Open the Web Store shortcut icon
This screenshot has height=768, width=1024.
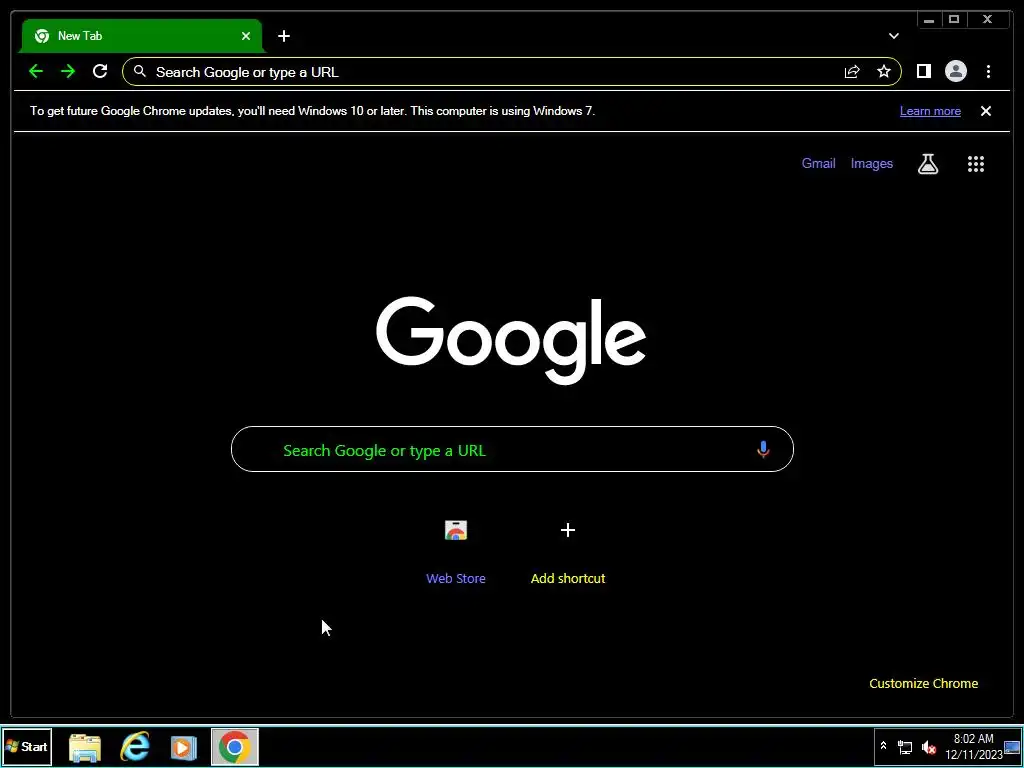456,530
